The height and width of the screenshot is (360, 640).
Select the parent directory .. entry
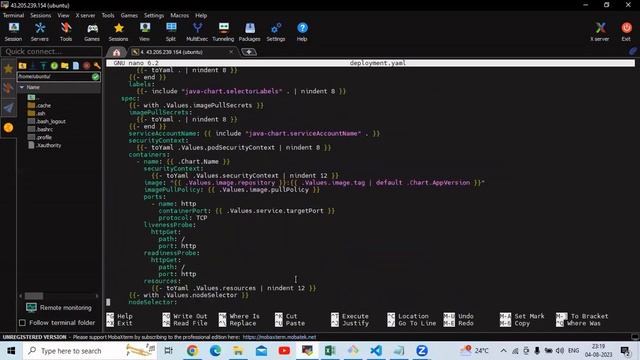point(34,97)
